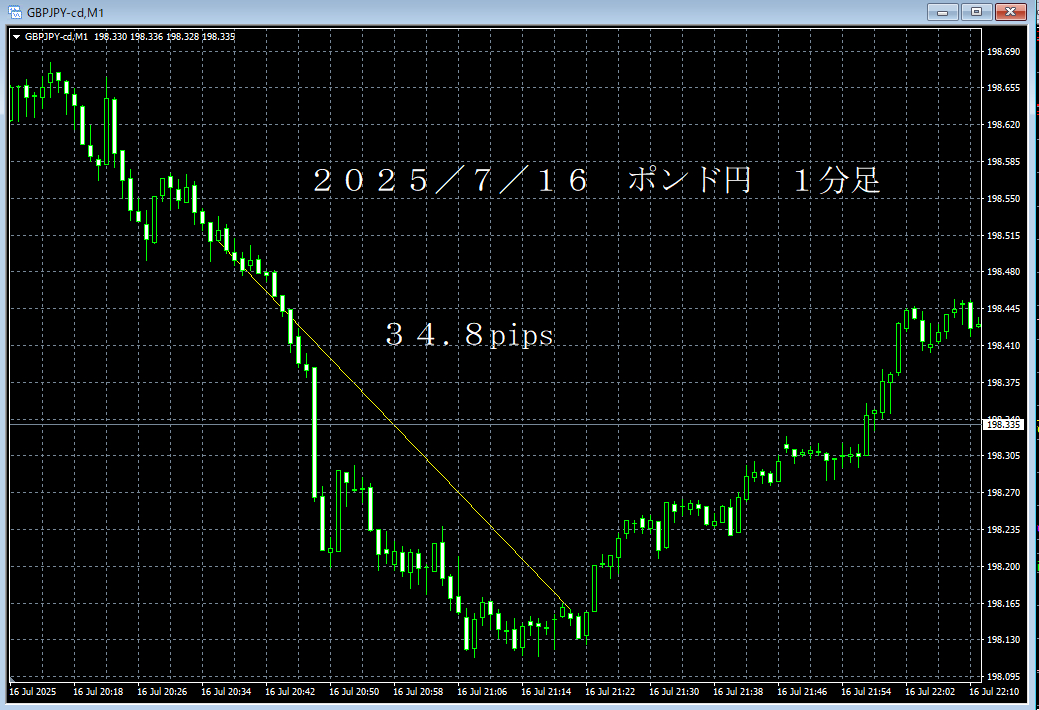This screenshot has height=710, width=1039.
Task: Expand the triangle before GBPJPY-cd,M1 chart label
Action: click(16, 37)
